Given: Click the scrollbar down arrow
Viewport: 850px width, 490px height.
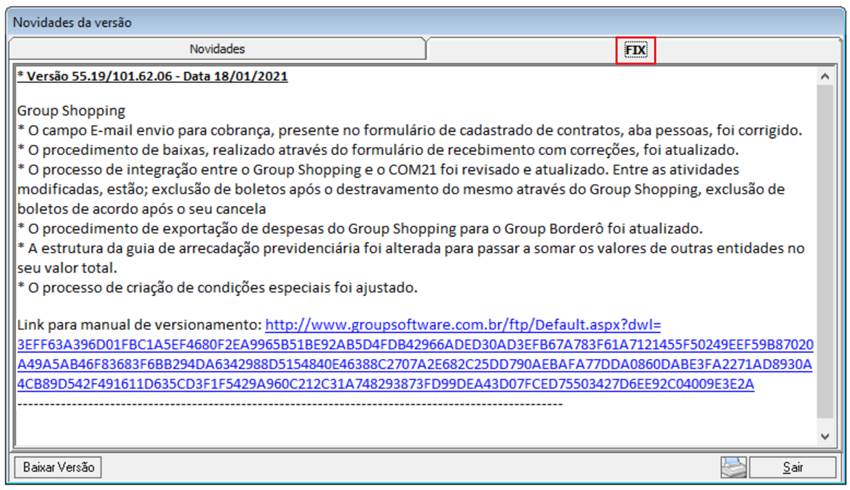Looking at the screenshot, I should (825, 436).
